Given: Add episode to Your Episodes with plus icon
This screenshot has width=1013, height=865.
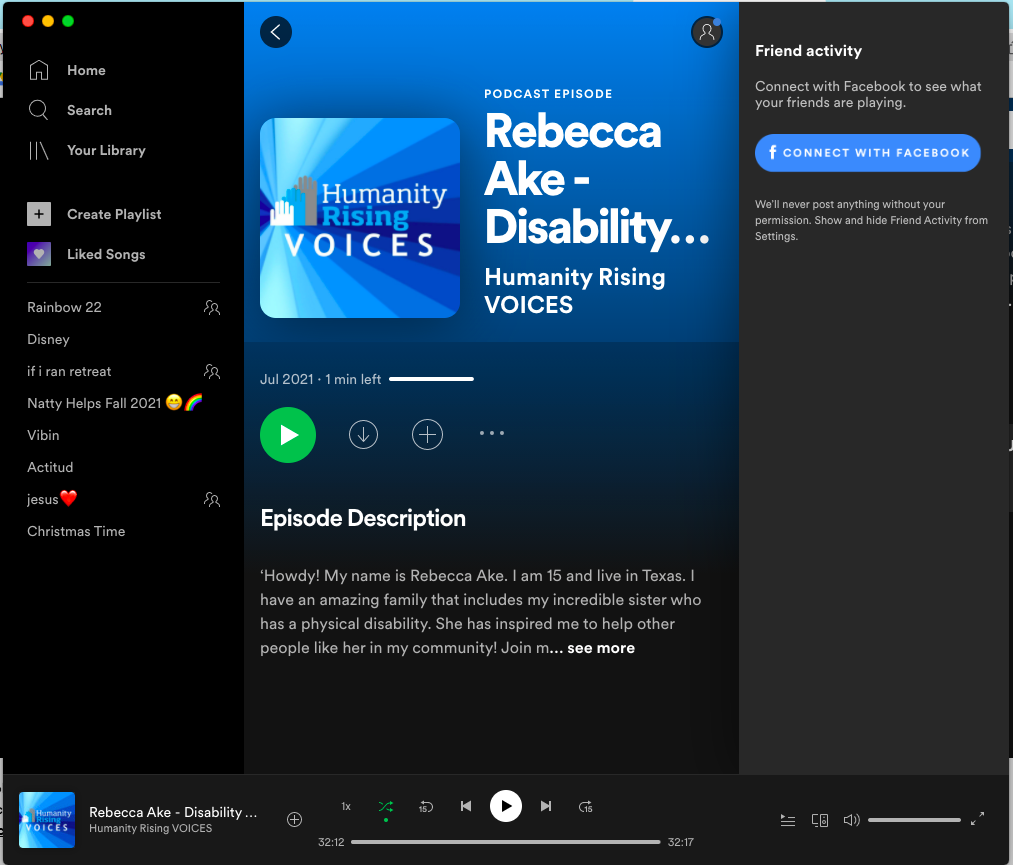Looking at the screenshot, I should (428, 434).
